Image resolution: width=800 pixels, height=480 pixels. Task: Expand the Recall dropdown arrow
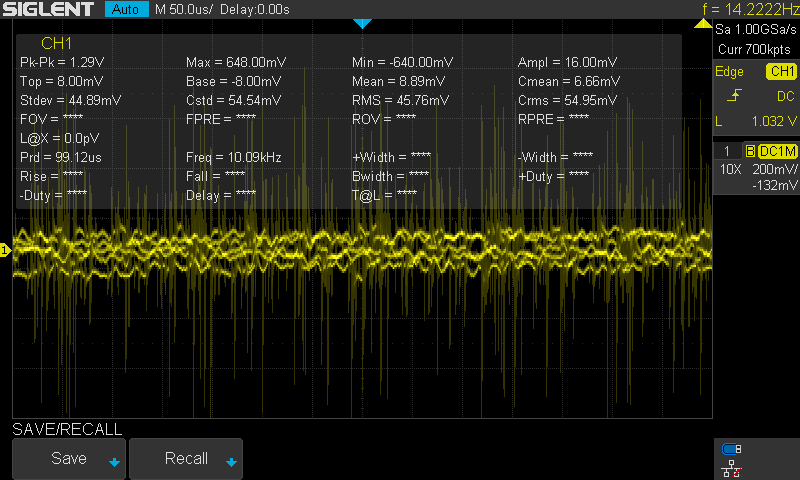231,462
